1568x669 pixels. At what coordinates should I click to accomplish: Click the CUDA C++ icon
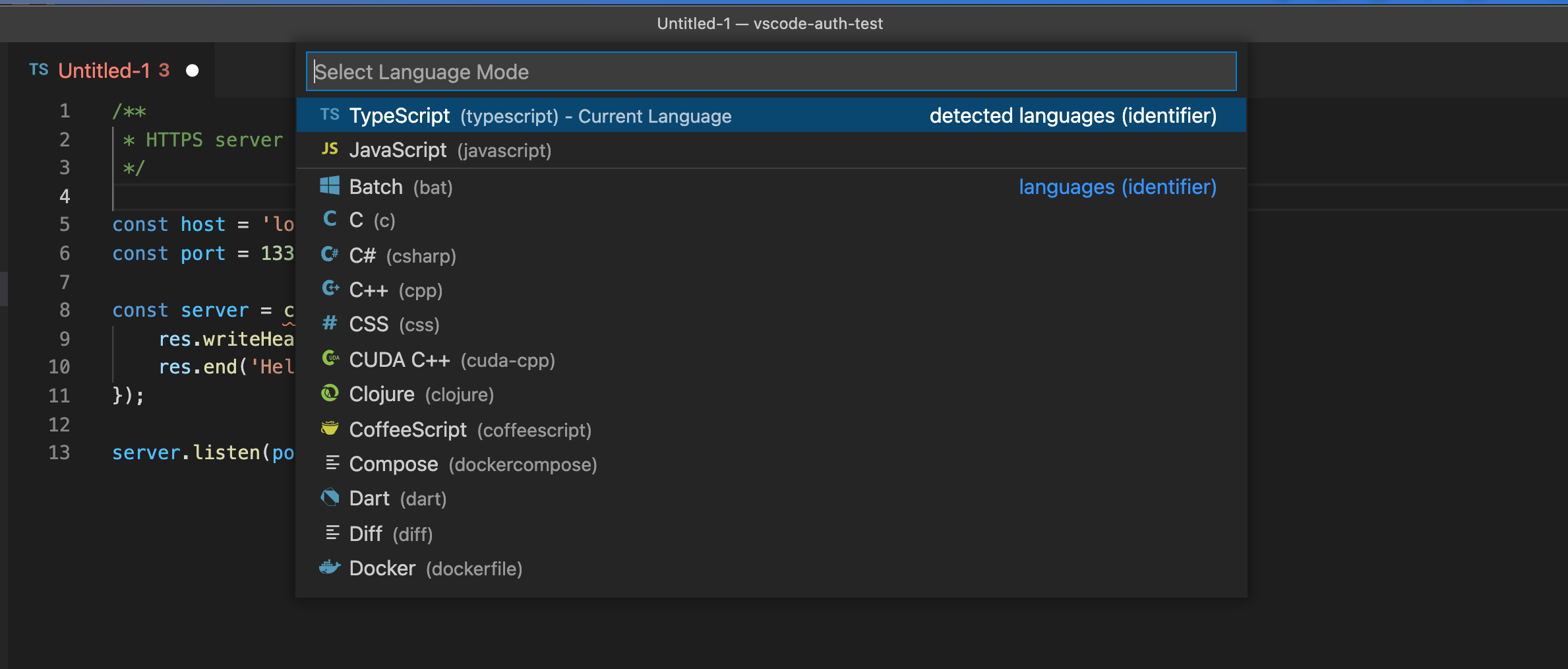coord(330,358)
